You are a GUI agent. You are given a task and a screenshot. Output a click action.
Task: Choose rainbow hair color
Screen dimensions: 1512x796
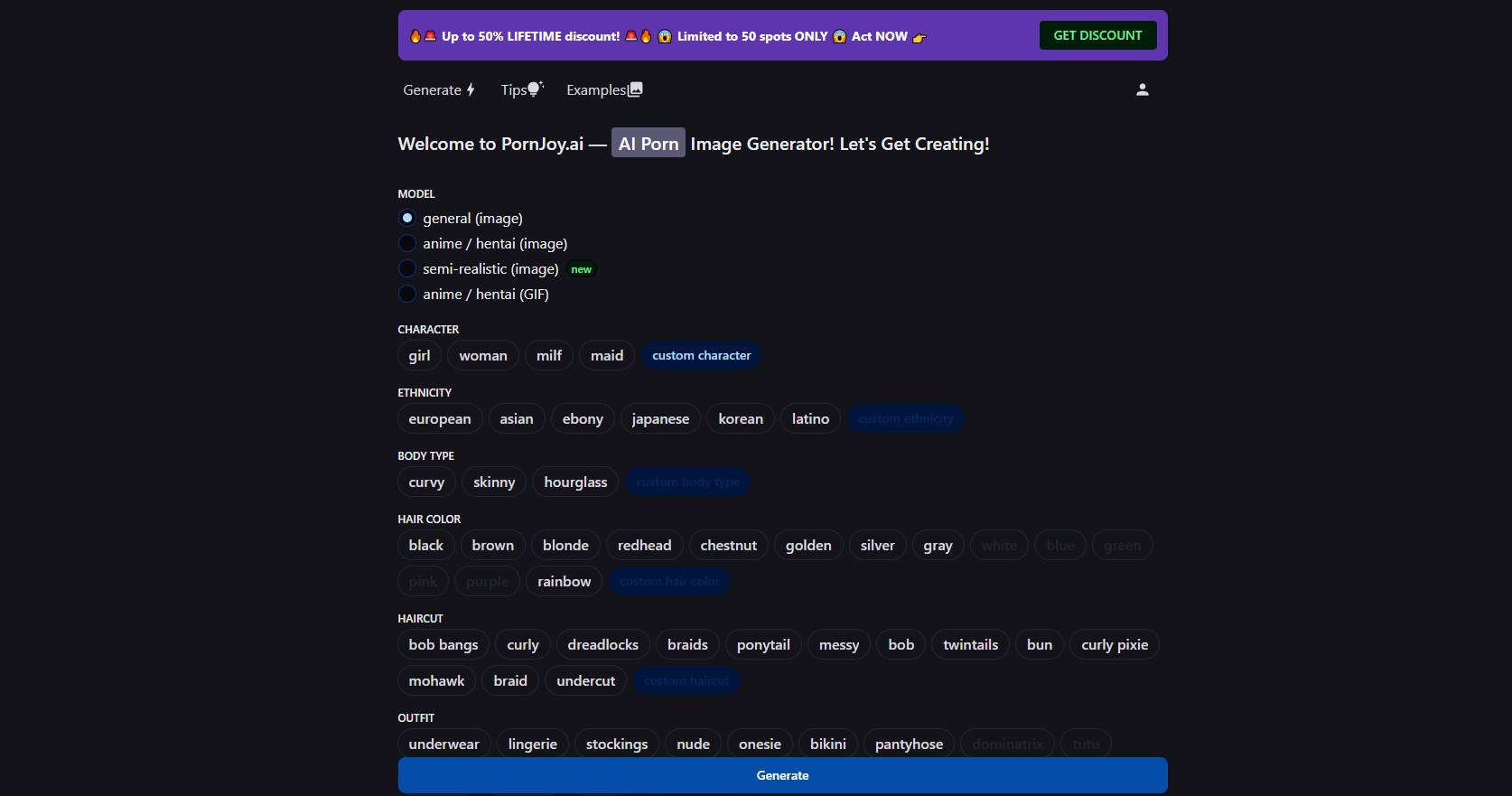point(564,581)
